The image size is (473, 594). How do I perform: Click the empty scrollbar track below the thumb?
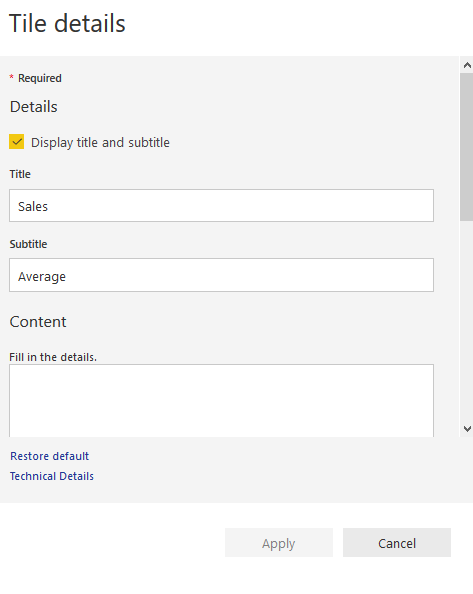click(467, 320)
